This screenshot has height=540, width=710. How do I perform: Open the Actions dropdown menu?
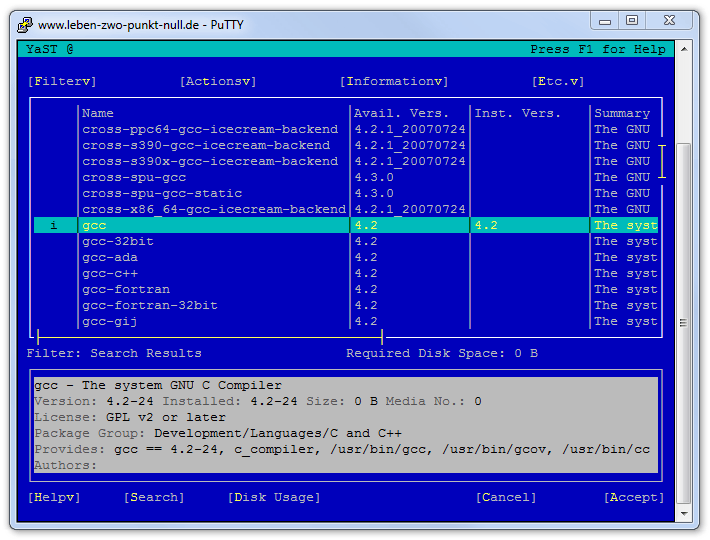pos(218,81)
